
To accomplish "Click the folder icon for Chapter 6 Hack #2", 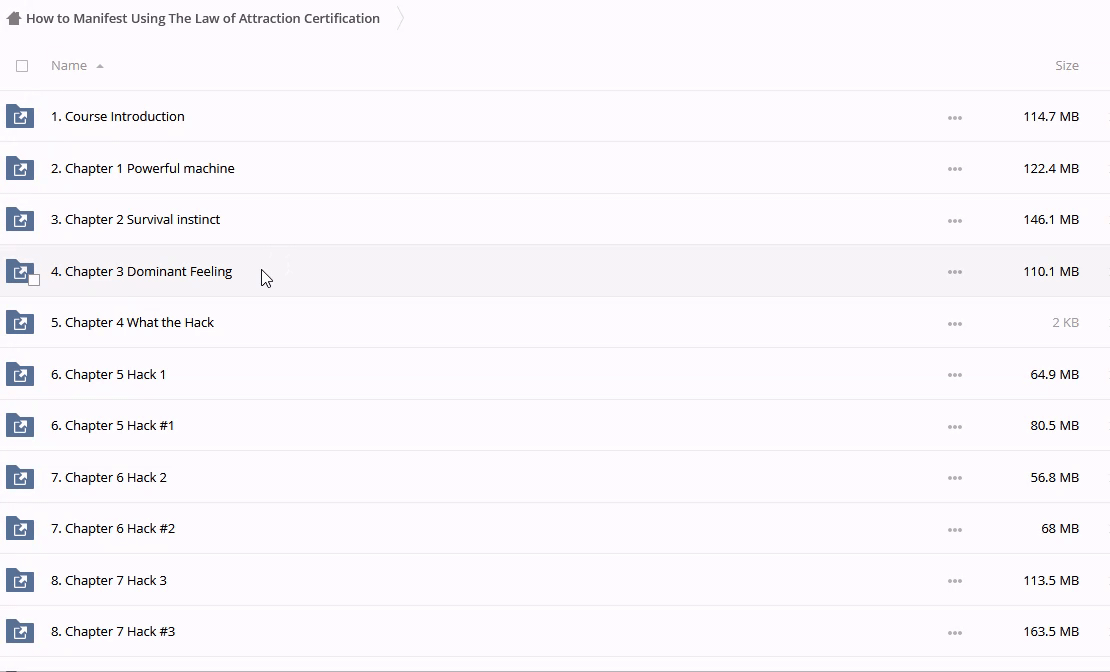I will [x=20, y=529].
